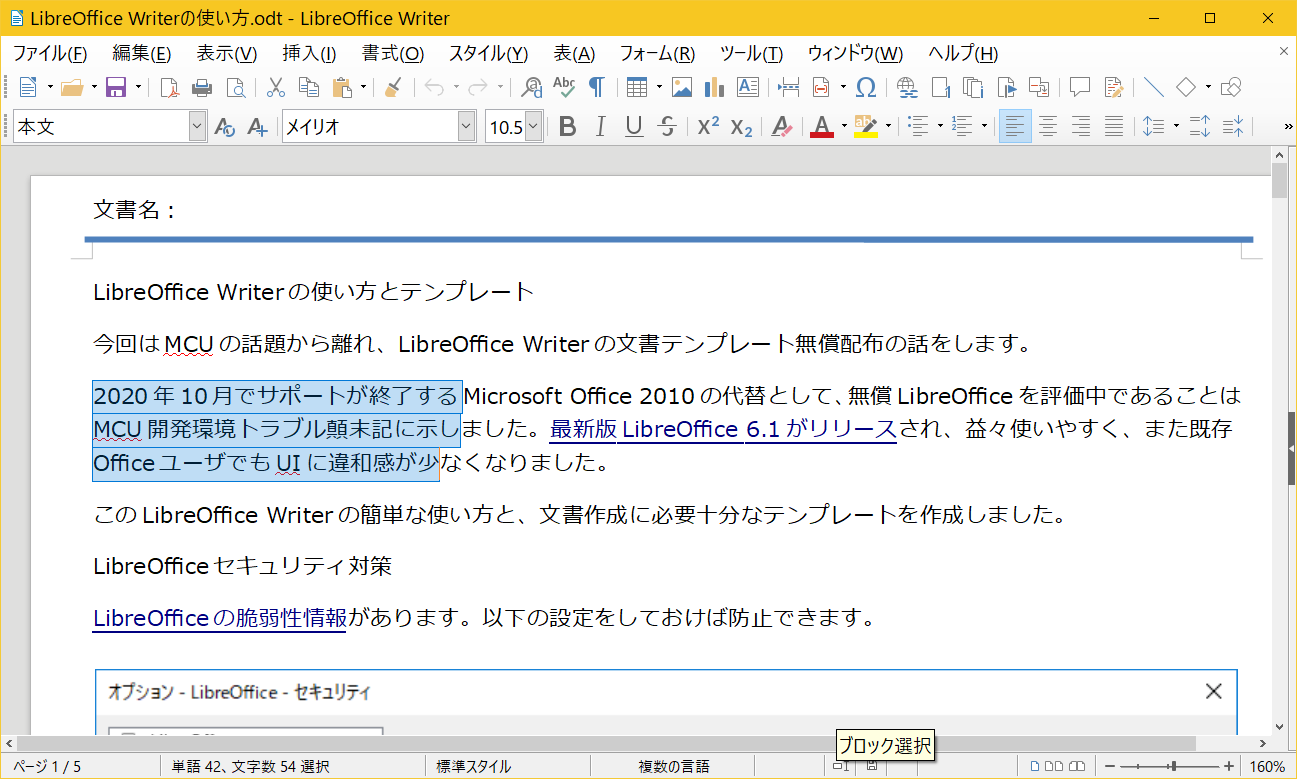Viewport: 1300px width, 779px height.
Task: Open the 書式(O) menu
Action: pos(393,54)
